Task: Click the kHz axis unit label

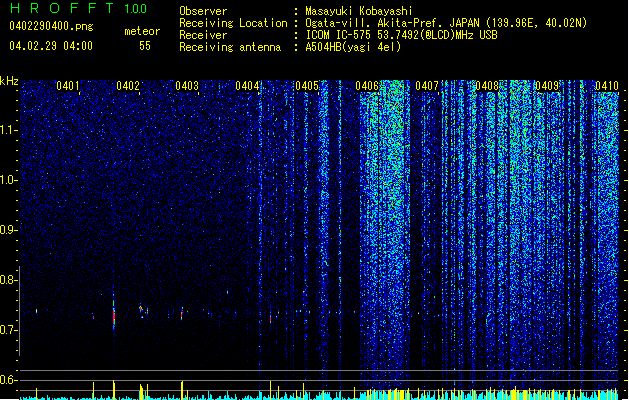Action: (9, 81)
